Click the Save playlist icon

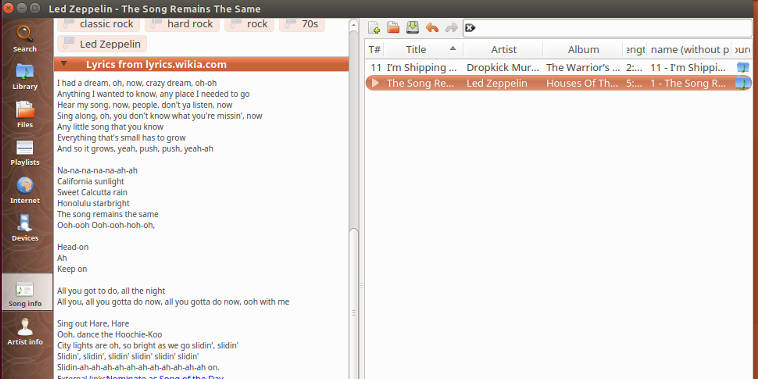click(412, 28)
